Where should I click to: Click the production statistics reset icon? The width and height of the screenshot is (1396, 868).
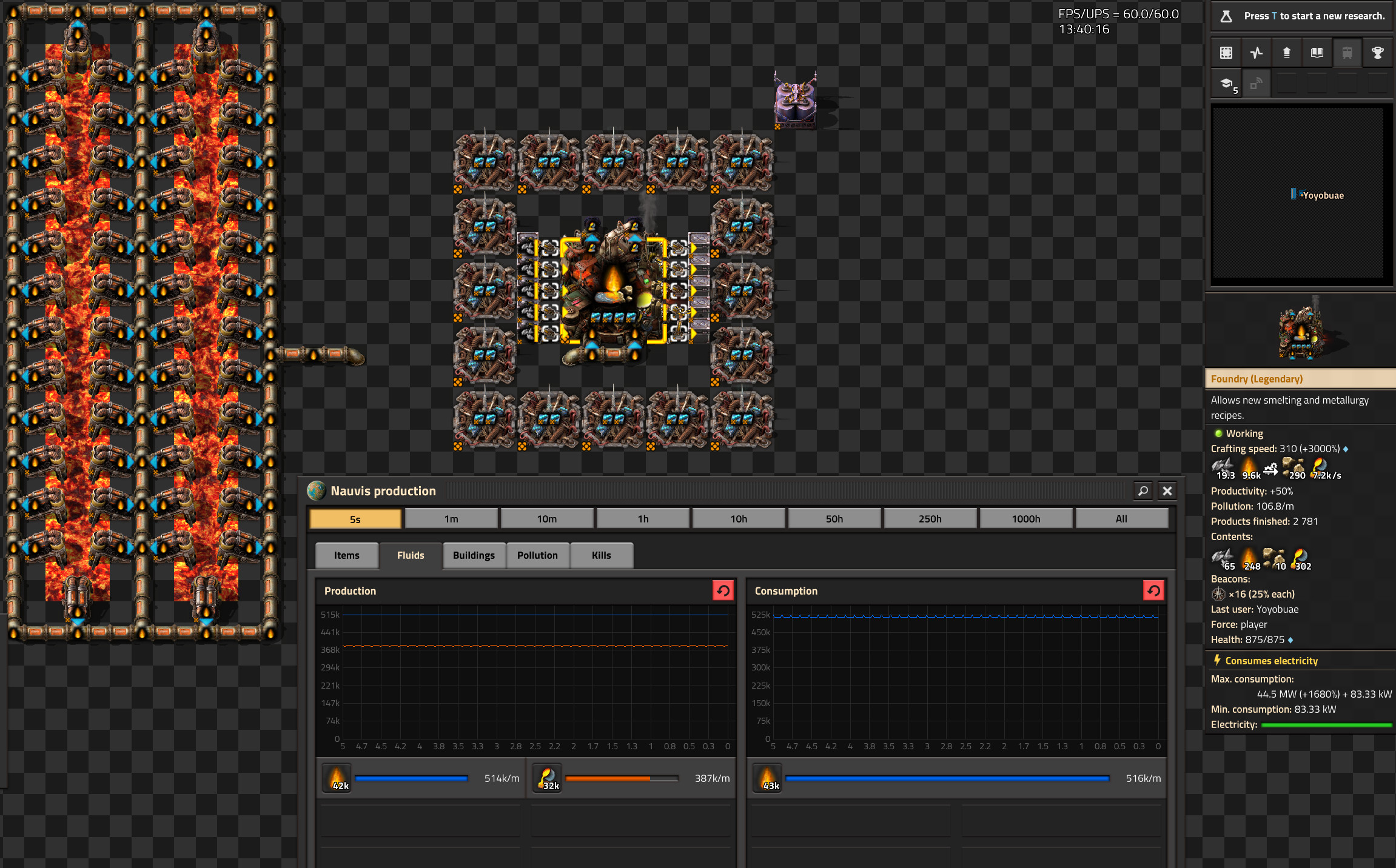pyautogui.click(x=722, y=590)
